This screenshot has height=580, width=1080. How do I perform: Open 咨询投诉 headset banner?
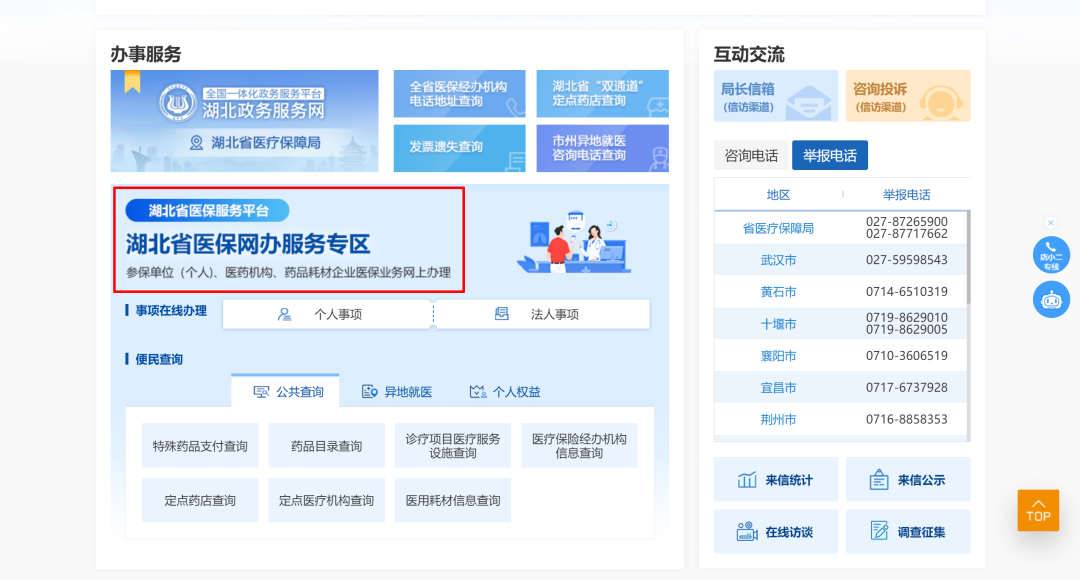pos(908,96)
